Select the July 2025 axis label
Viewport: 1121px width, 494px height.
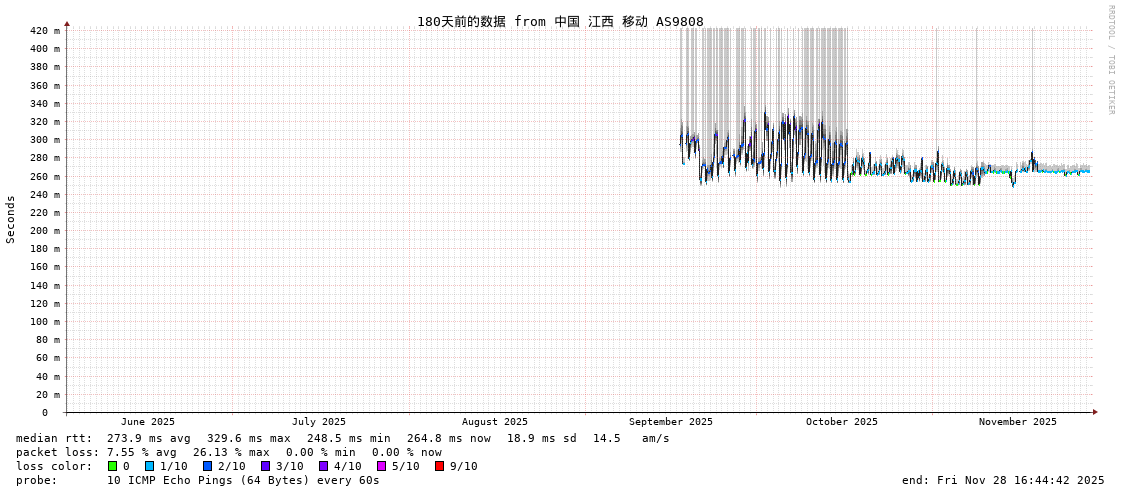318,422
